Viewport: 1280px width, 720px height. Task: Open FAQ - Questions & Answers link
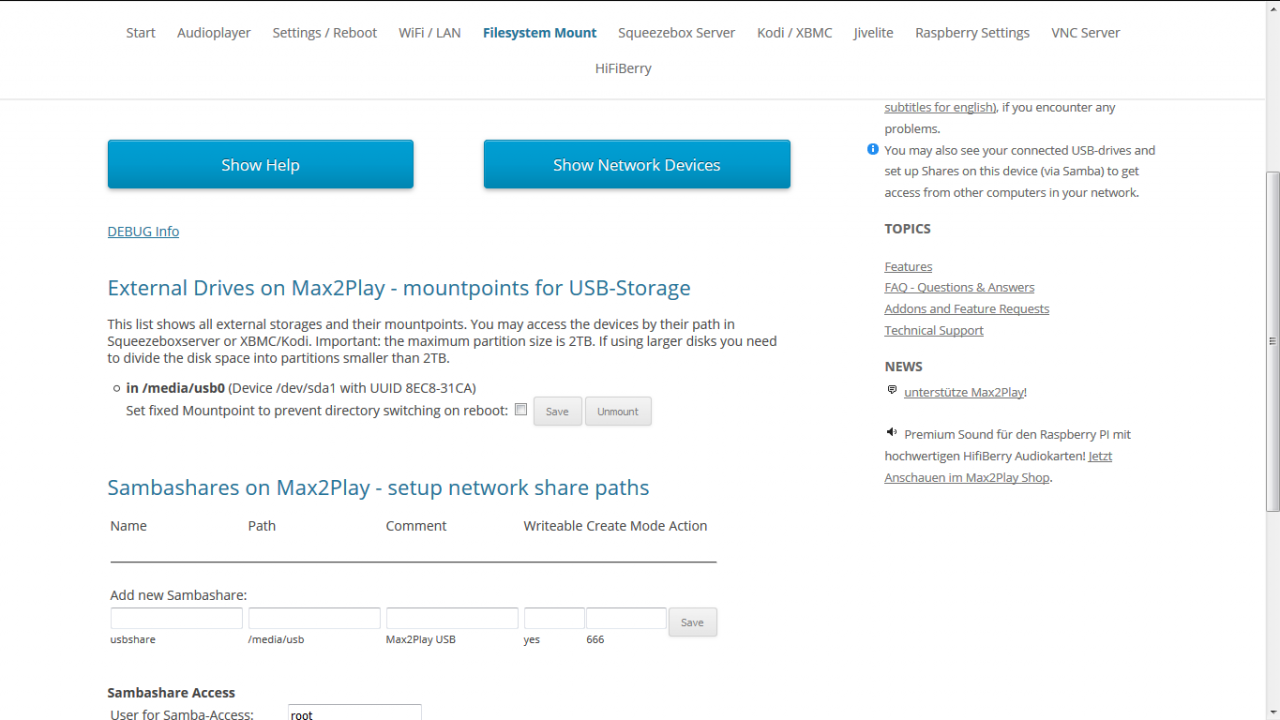(x=959, y=288)
